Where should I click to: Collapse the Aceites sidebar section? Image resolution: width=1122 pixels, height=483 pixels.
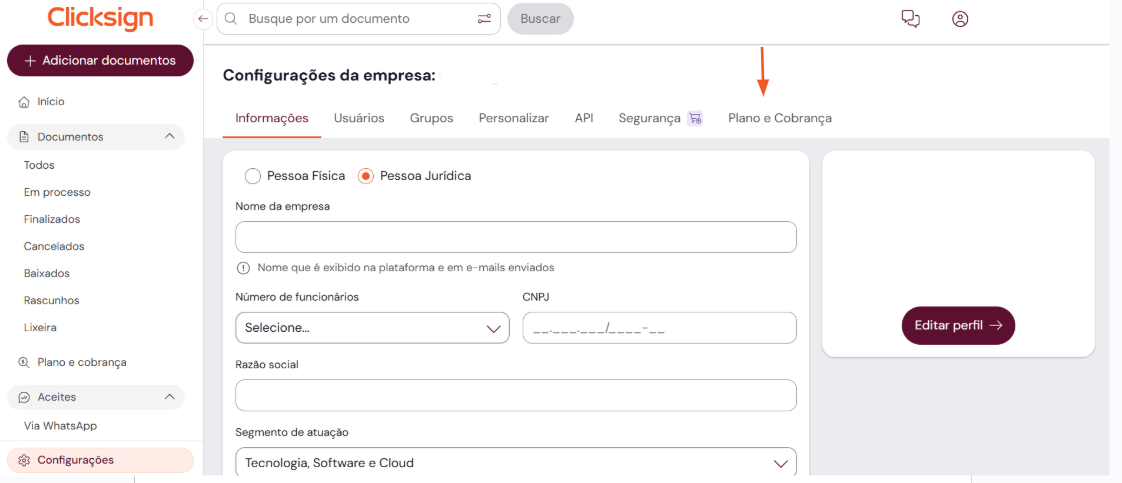[169, 397]
